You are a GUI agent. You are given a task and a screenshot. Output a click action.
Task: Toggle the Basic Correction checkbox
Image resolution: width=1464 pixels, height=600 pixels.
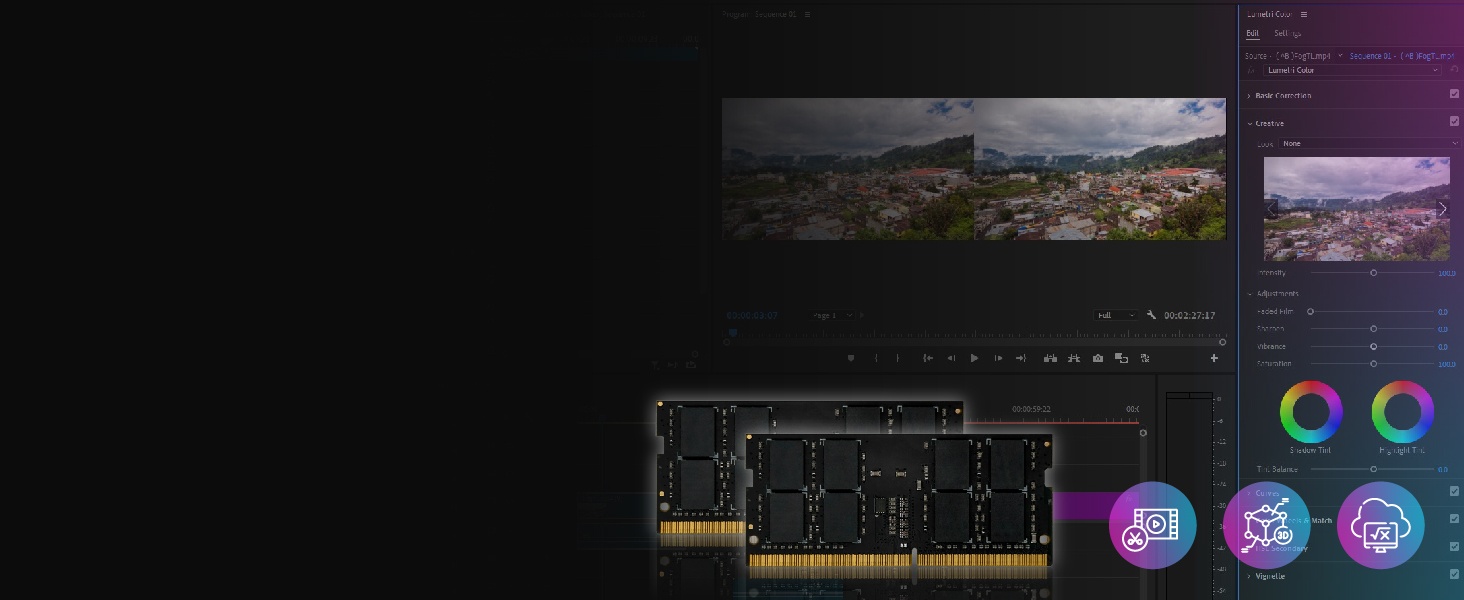coord(1455,94)
